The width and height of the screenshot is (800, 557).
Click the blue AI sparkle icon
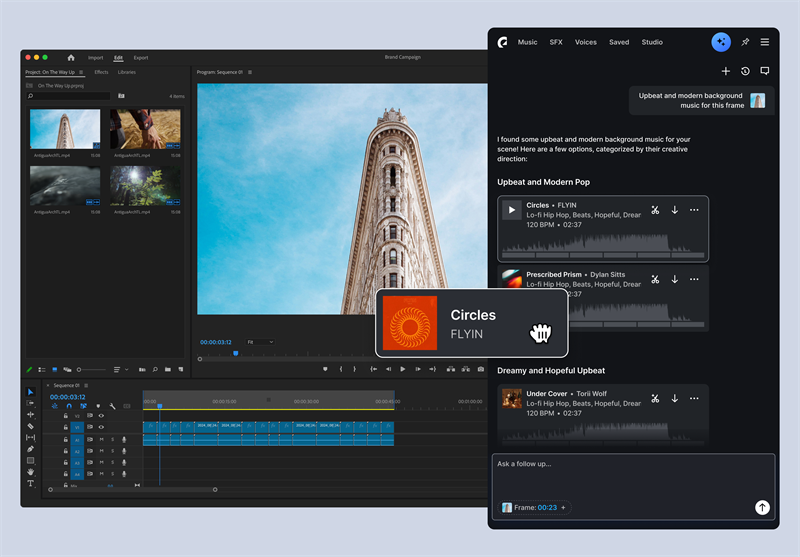[721, 42]
